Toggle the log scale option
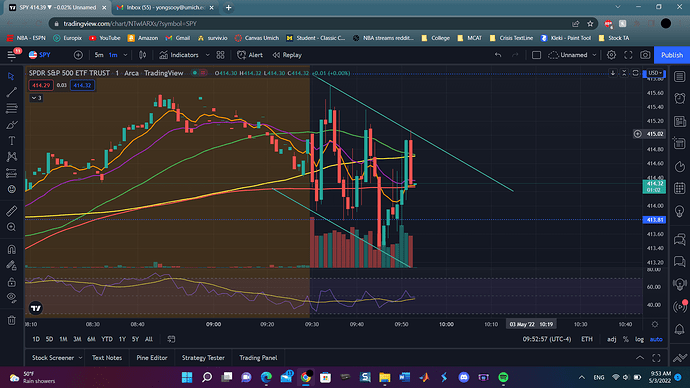The height and width of the screenshot is (388, 690). (x=639, y=339)
